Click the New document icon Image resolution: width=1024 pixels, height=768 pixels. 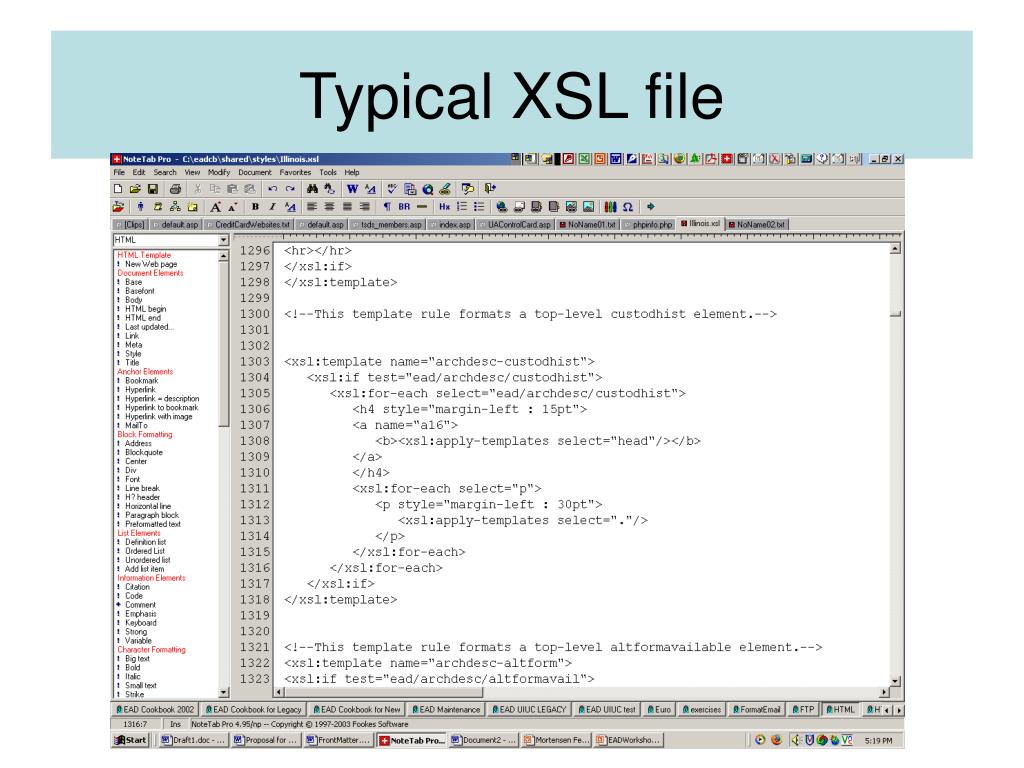[118, 189]
